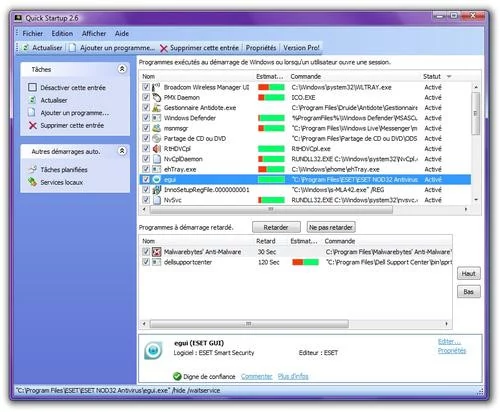The image size is (500, 412).
Task: Click the Bas button
Action: coord(468,292)
